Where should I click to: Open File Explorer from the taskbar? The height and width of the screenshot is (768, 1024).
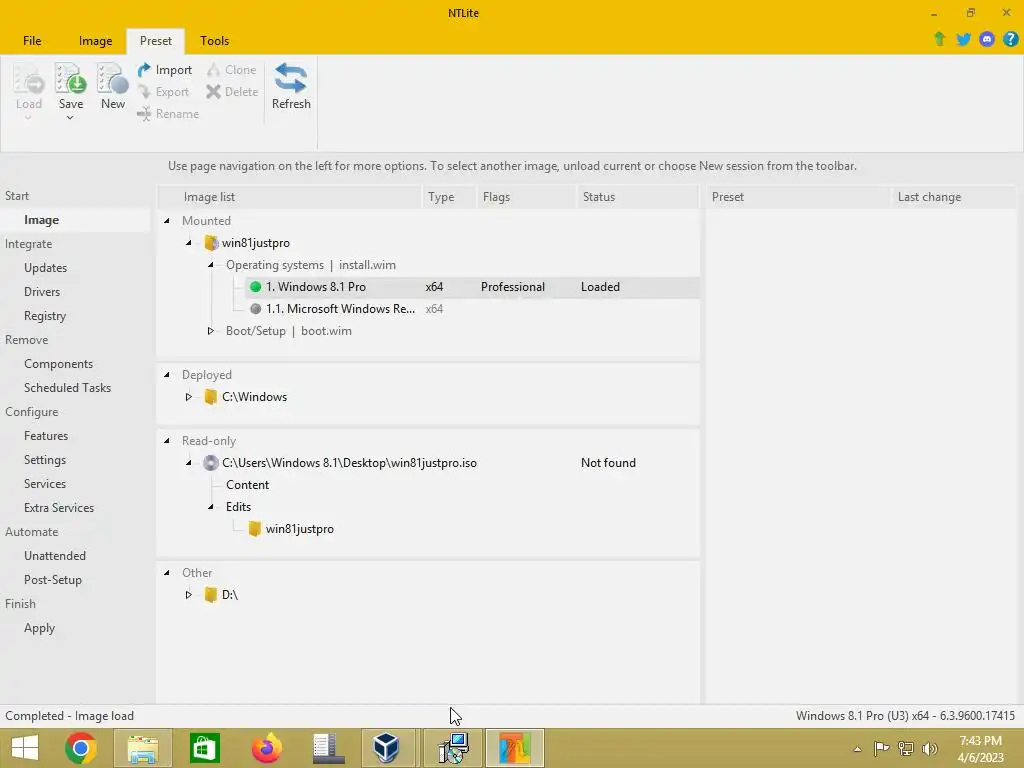(143, 748)
